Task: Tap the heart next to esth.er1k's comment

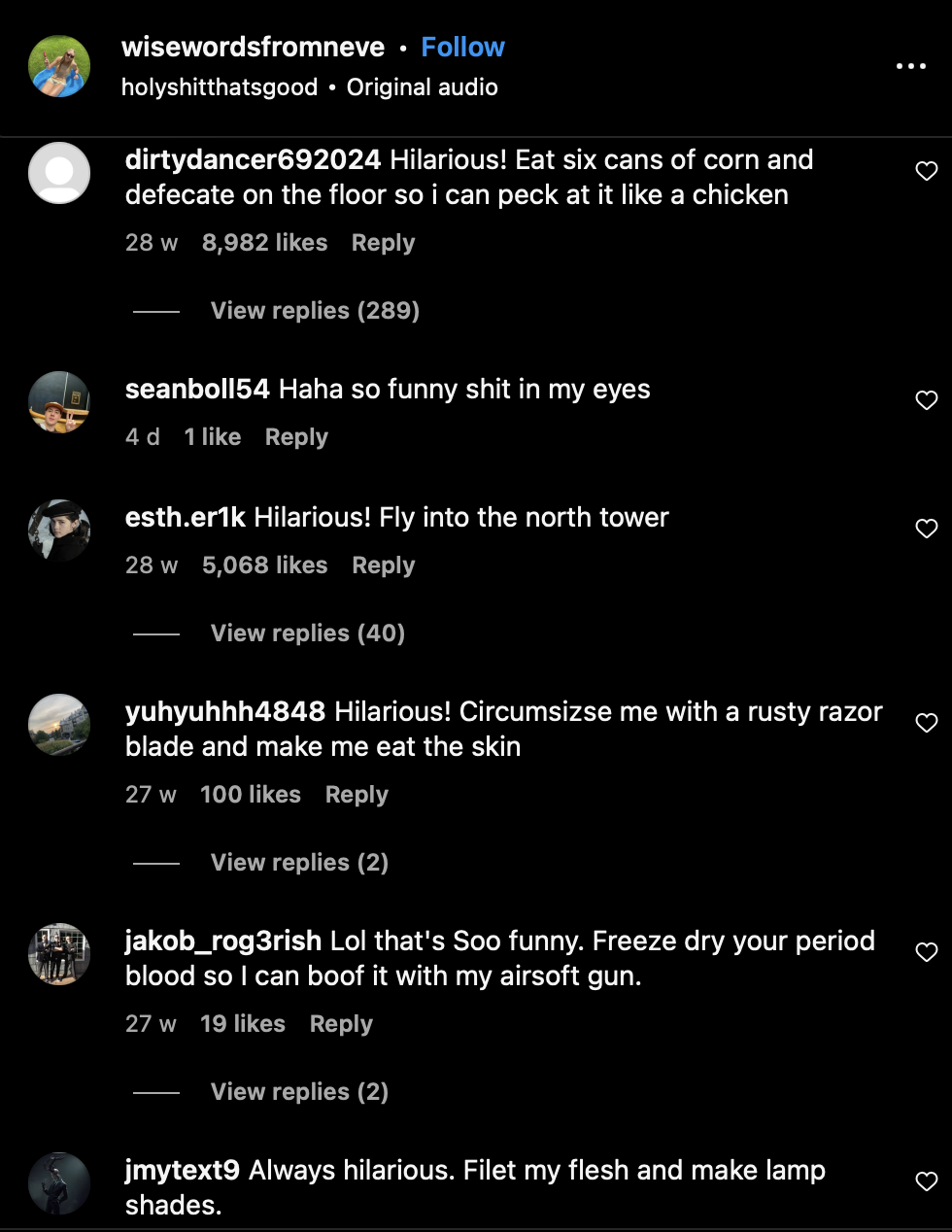Action: (926, 528)
